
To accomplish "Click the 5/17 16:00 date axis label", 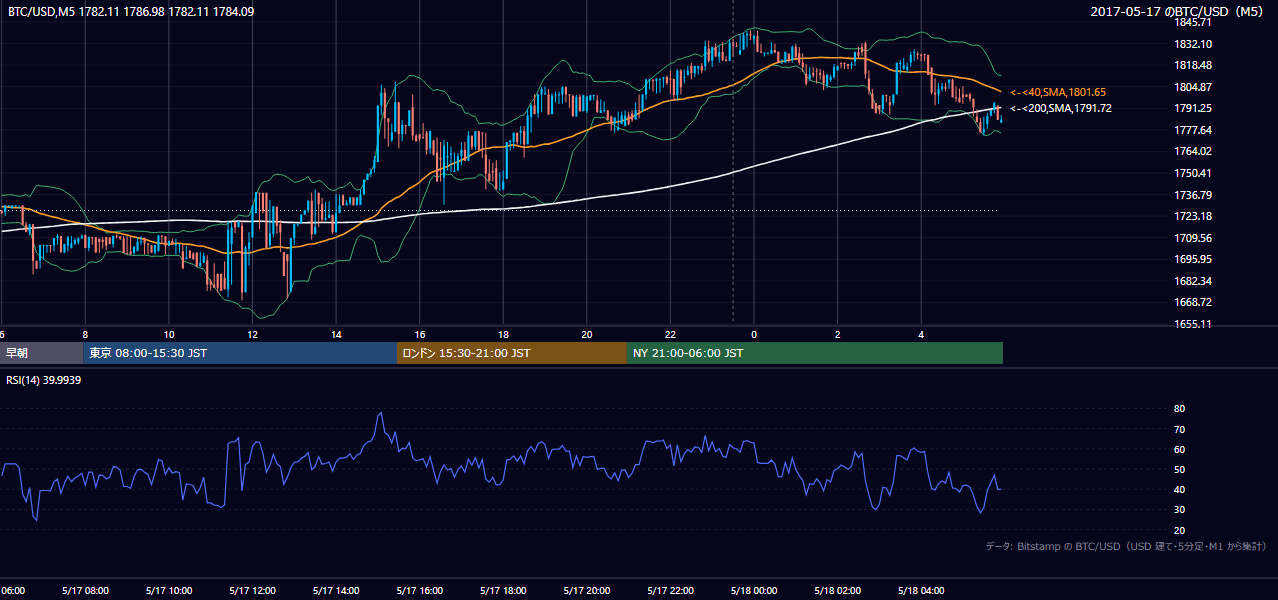I will [420, 591].
